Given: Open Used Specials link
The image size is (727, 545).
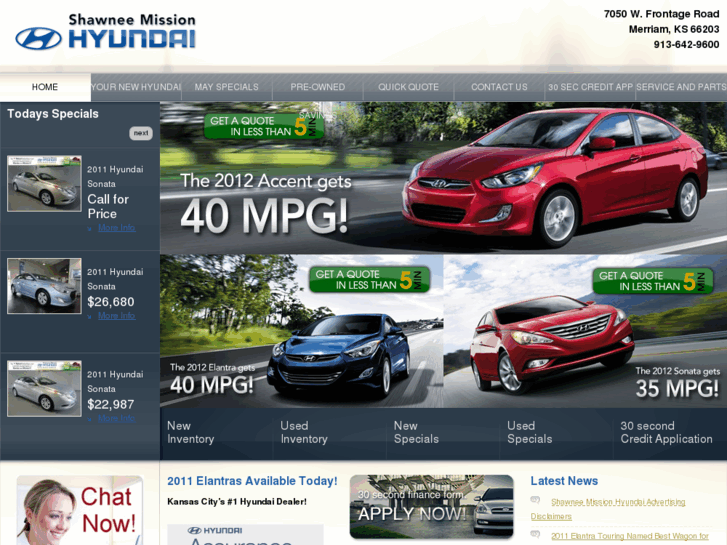Looking at the screenshot, I should coord(529,432).
